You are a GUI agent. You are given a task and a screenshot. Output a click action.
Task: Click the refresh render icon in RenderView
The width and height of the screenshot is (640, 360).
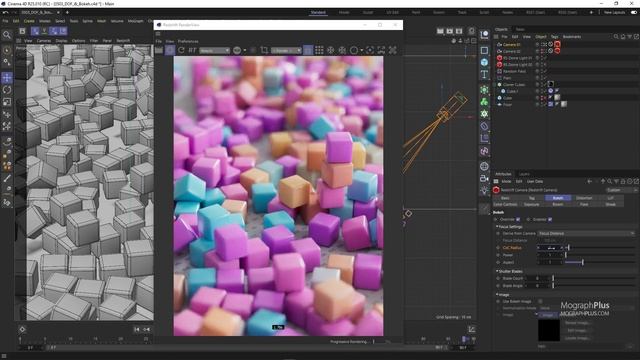pos(181,50)
